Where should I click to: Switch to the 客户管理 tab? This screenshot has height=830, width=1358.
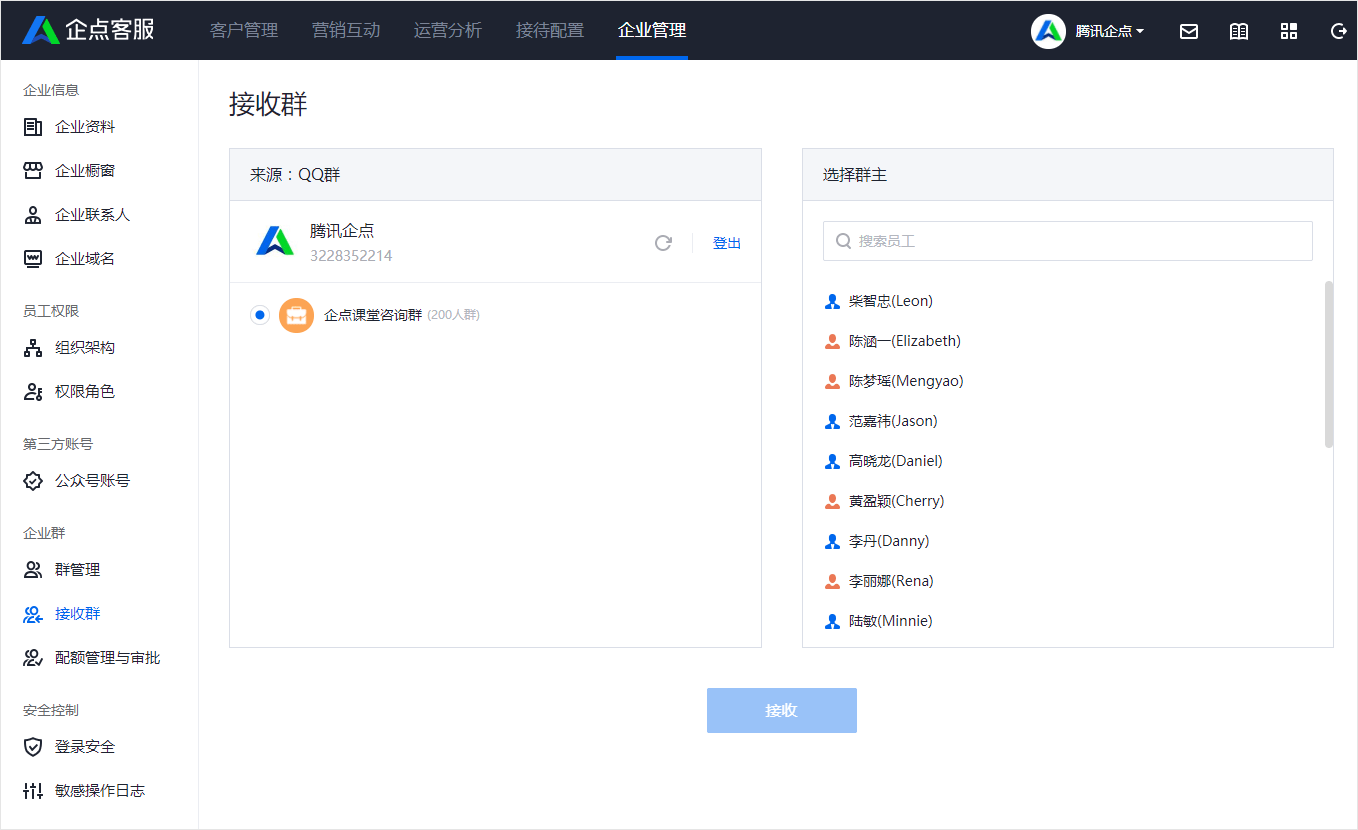pos(244,31)
